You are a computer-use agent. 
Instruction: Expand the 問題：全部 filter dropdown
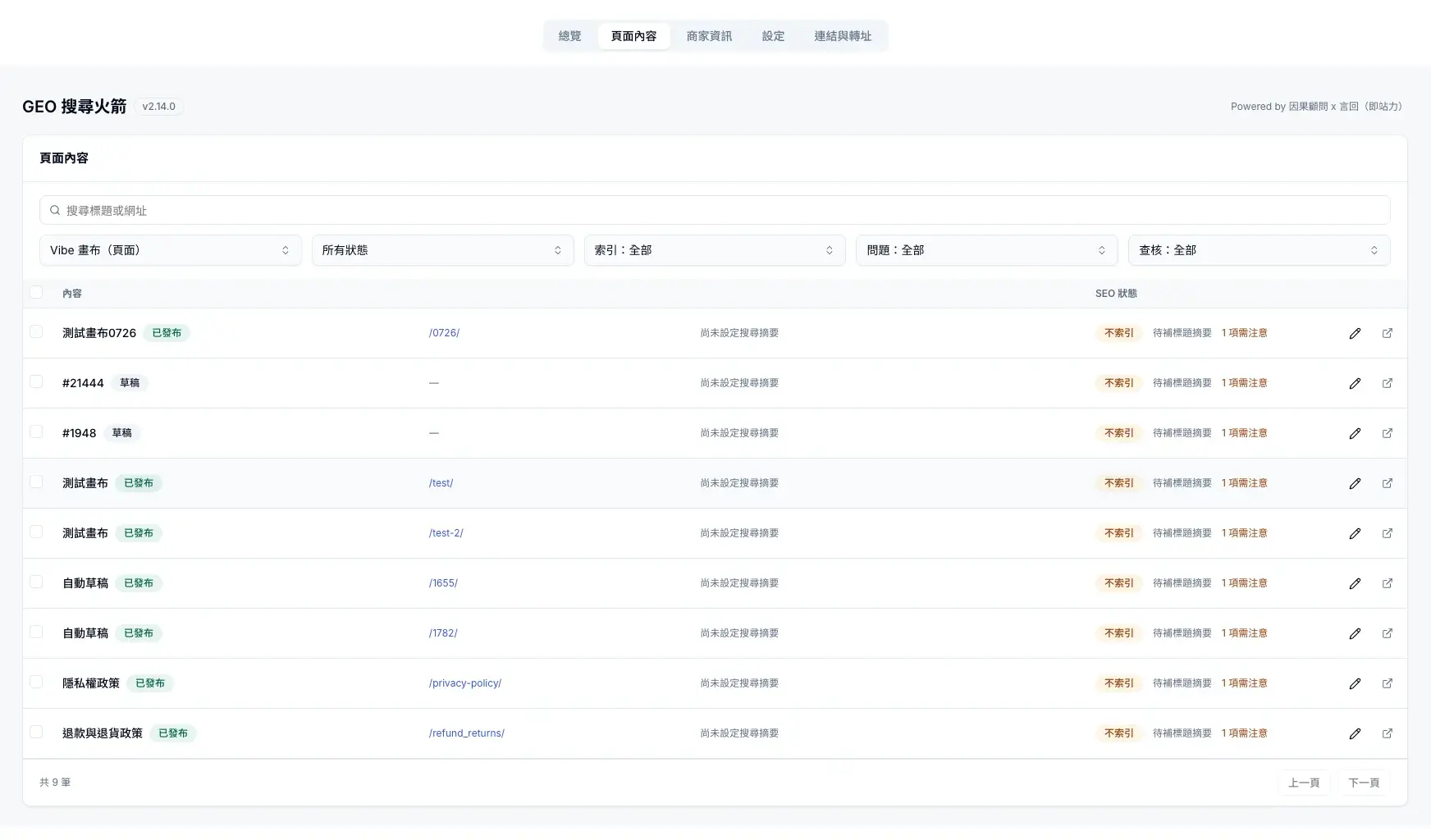[987, 250]
